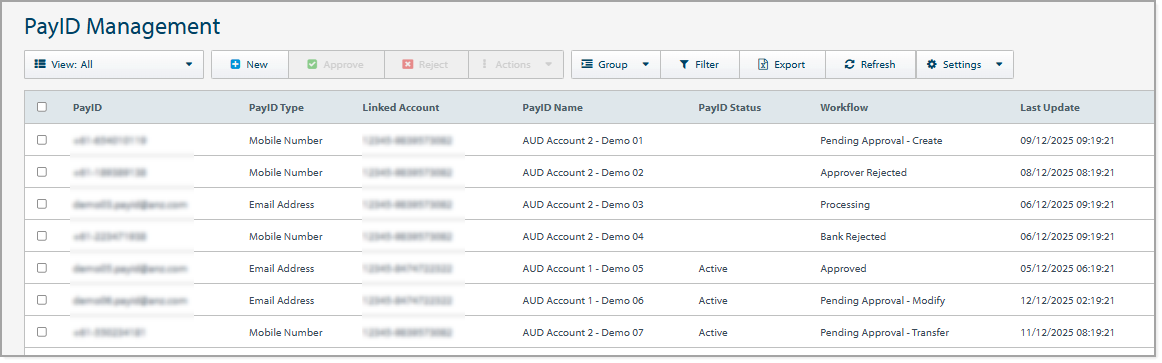Click Active status in Demo 05 row
1162x363 pixels.
(x=713, y=269)
